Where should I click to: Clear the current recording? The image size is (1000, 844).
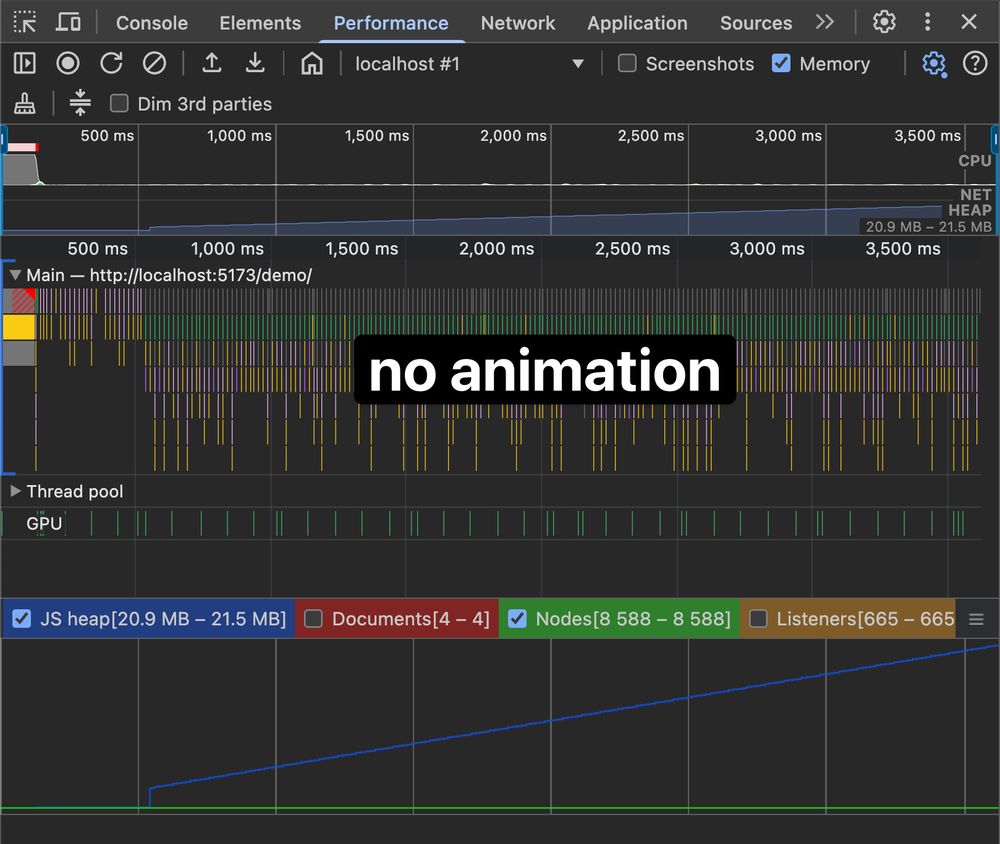click(x=154, y=63)
